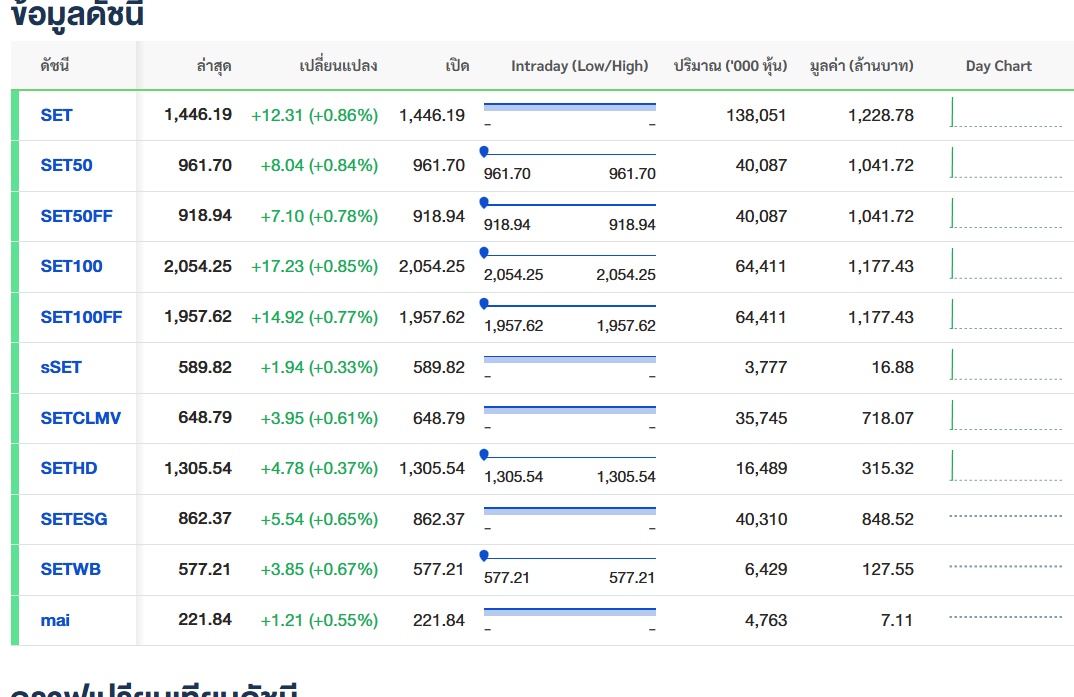This screenshot has height=697, width=1074.
Task: View the SETESG index details
Action: point(74,519)
